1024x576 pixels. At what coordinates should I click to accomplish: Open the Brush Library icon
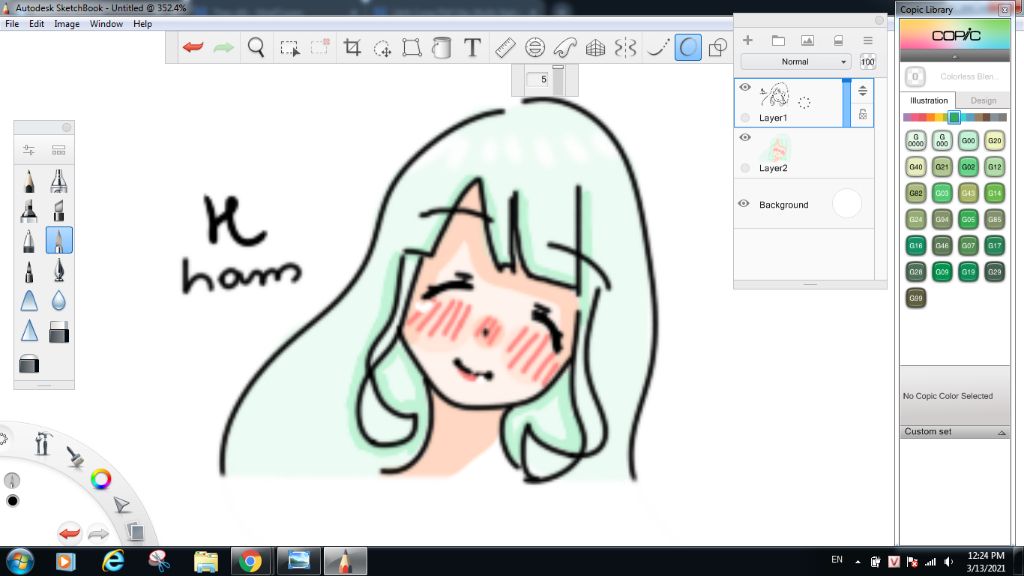point(58,150)
